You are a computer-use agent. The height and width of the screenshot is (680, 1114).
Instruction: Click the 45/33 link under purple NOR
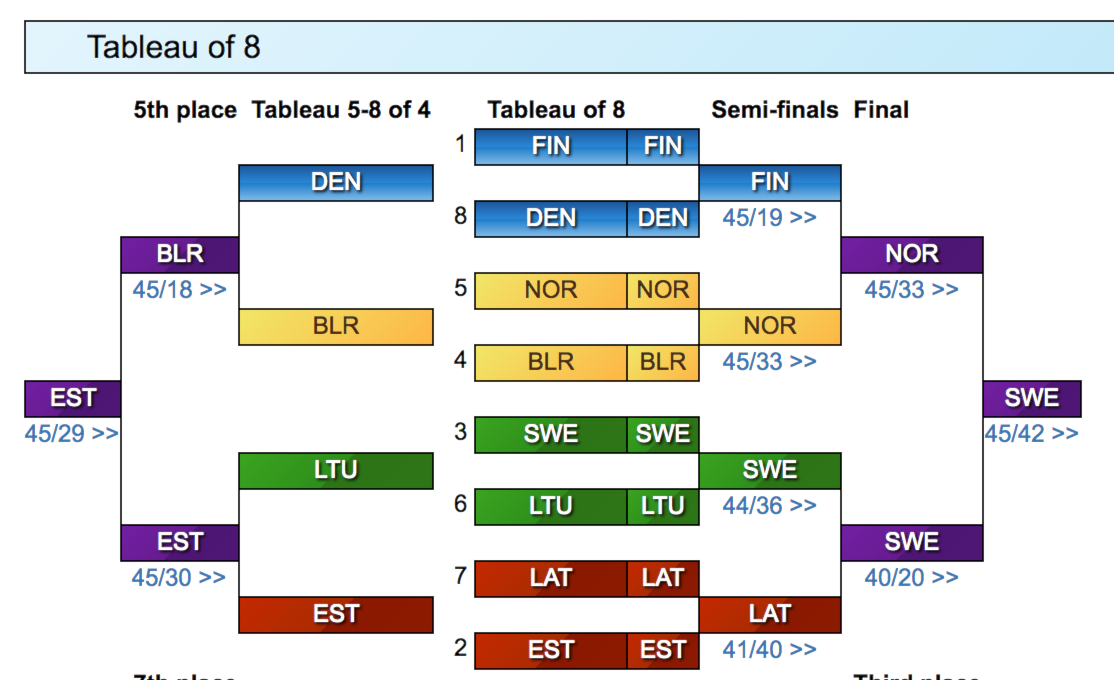[911, 290]
